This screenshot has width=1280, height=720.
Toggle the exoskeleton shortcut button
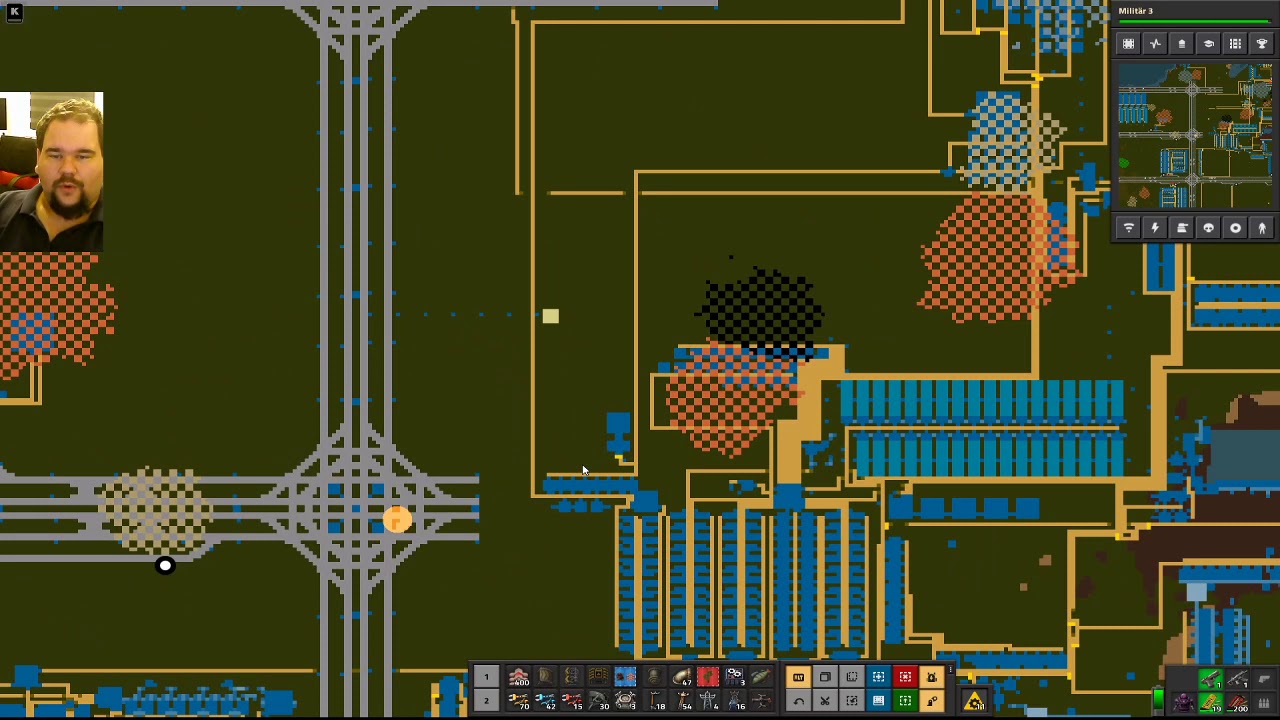[x=932, y=701]
